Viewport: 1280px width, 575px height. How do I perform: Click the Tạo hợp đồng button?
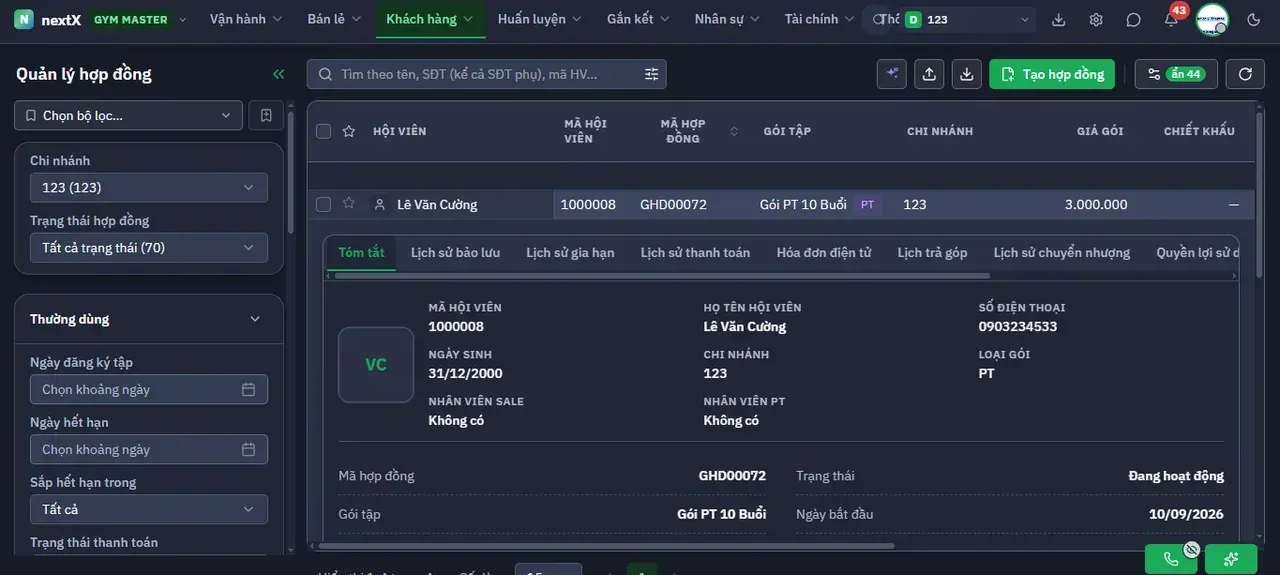pyautogui.click(x=1052, y=74)
